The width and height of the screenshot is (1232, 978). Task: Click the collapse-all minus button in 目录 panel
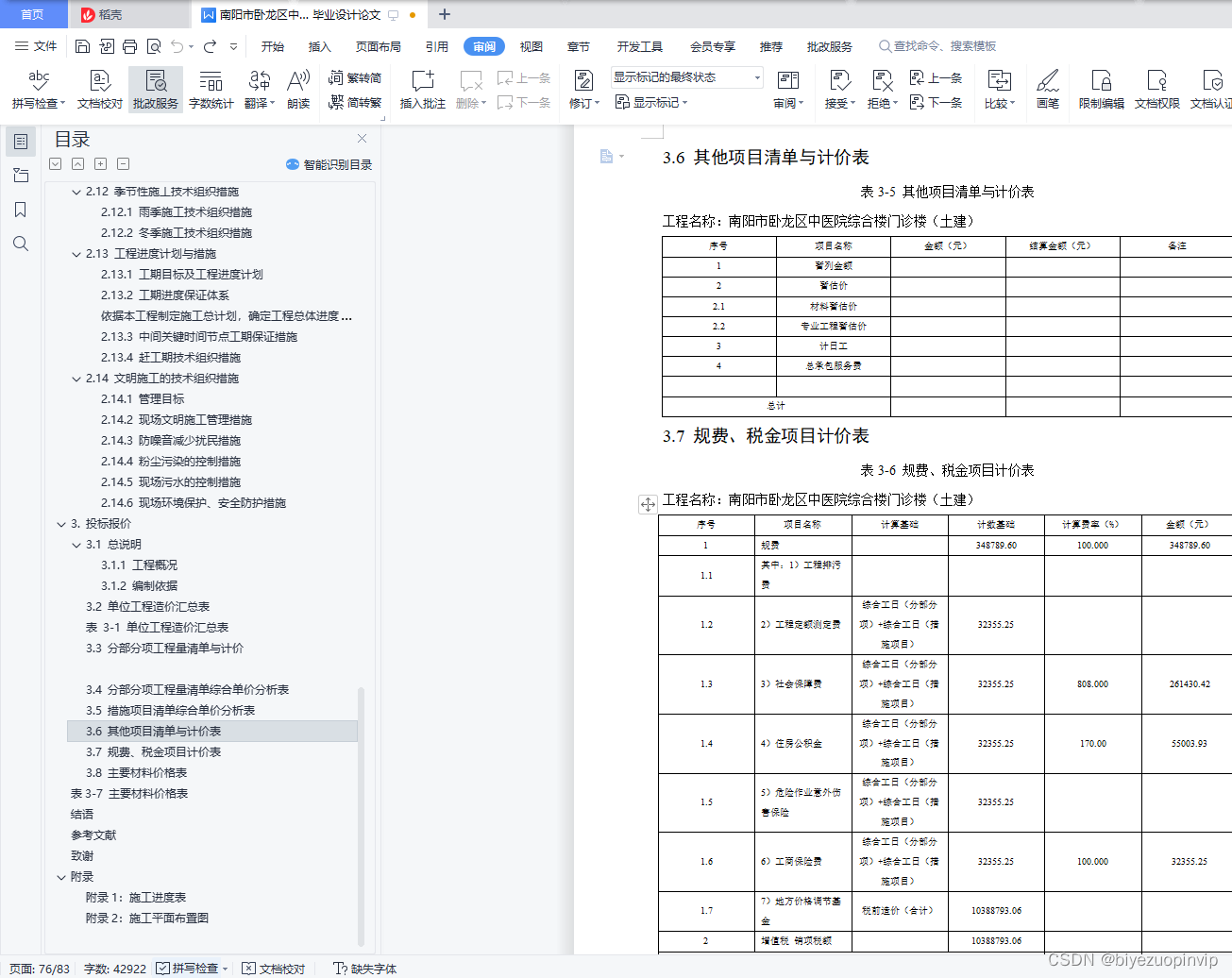click(123, 164)
